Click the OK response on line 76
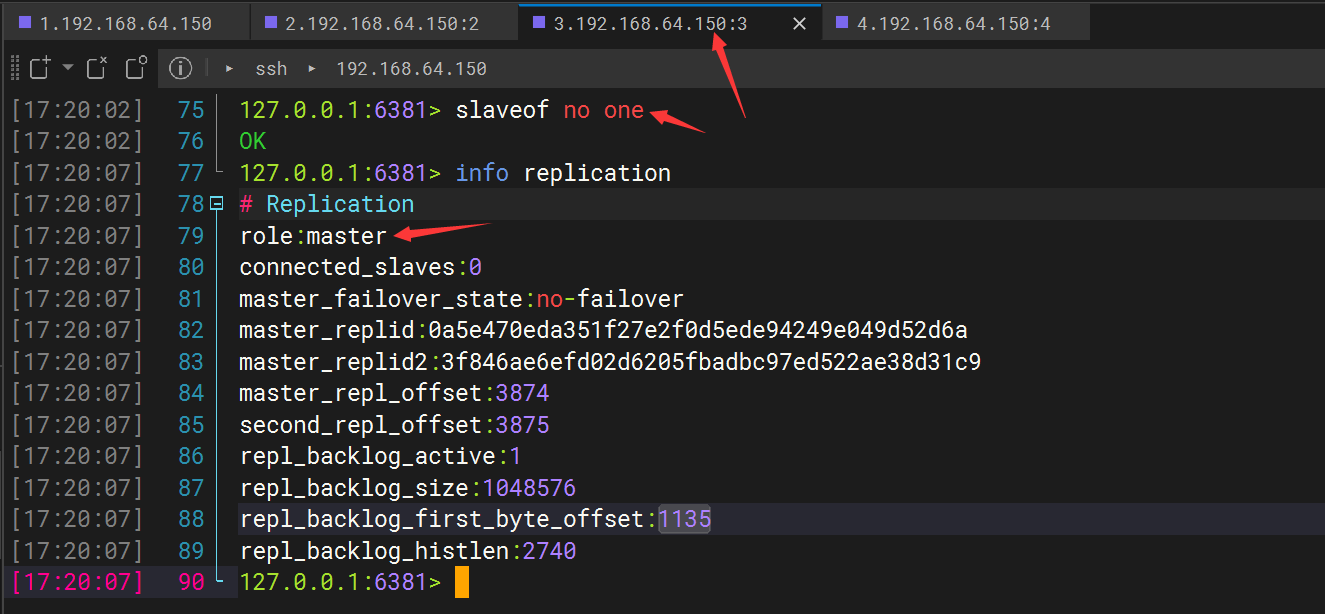1325x614 pixels. tap(253, 141)
